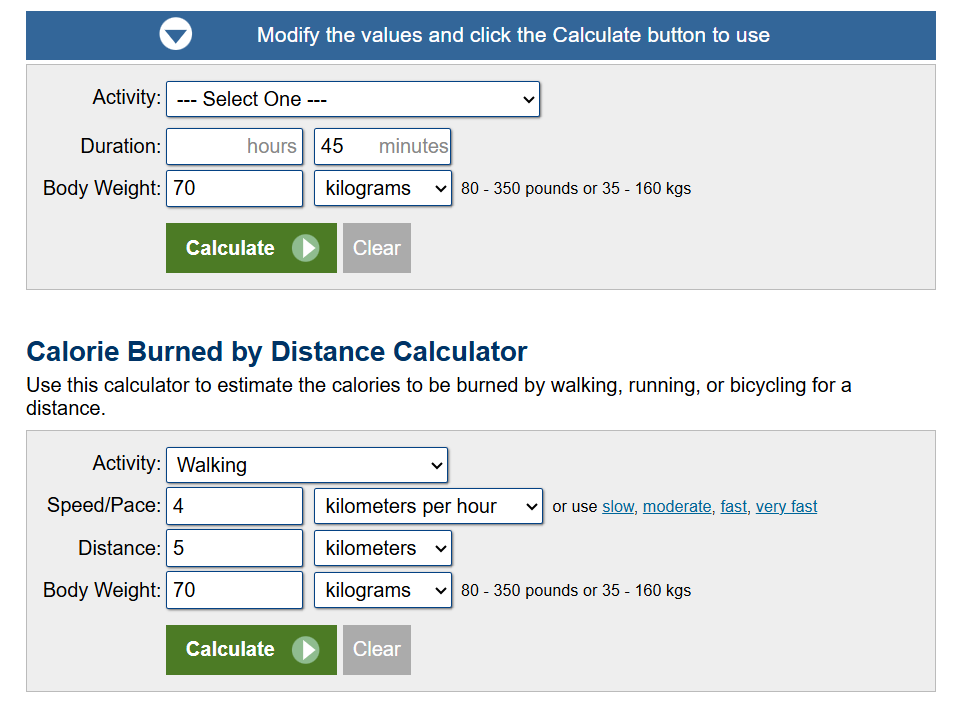
Task: Click the Speed/Pace input field
Action: [x=234, y=506]
